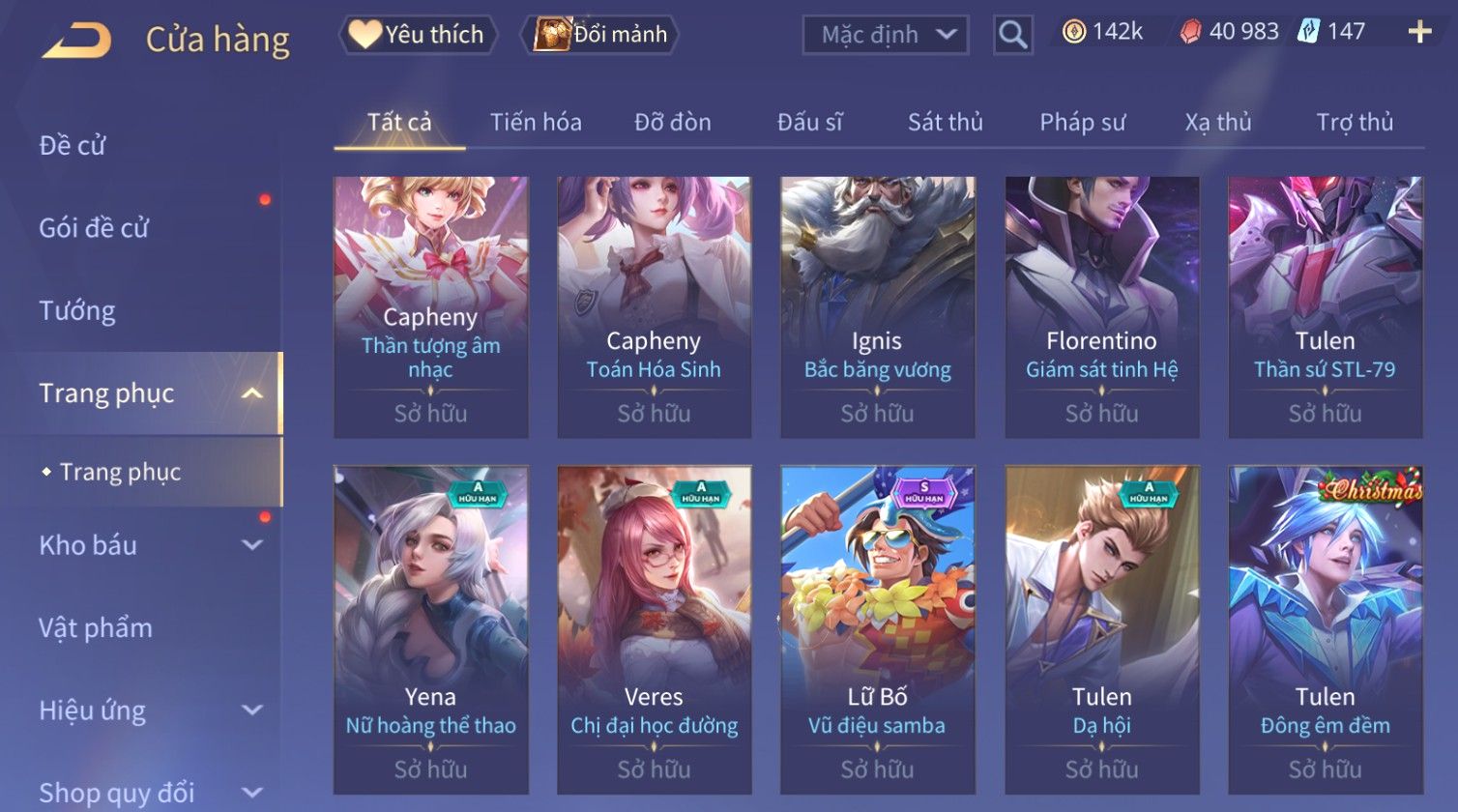Viewport: 1458px width, 812px height.
Task: Open Gói đề cử in sidebar
Action: [94, 228]
